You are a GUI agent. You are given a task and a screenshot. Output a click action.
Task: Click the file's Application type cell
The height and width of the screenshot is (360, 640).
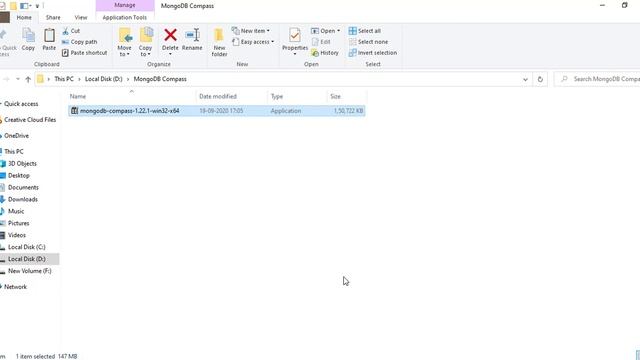coord(286,111)
